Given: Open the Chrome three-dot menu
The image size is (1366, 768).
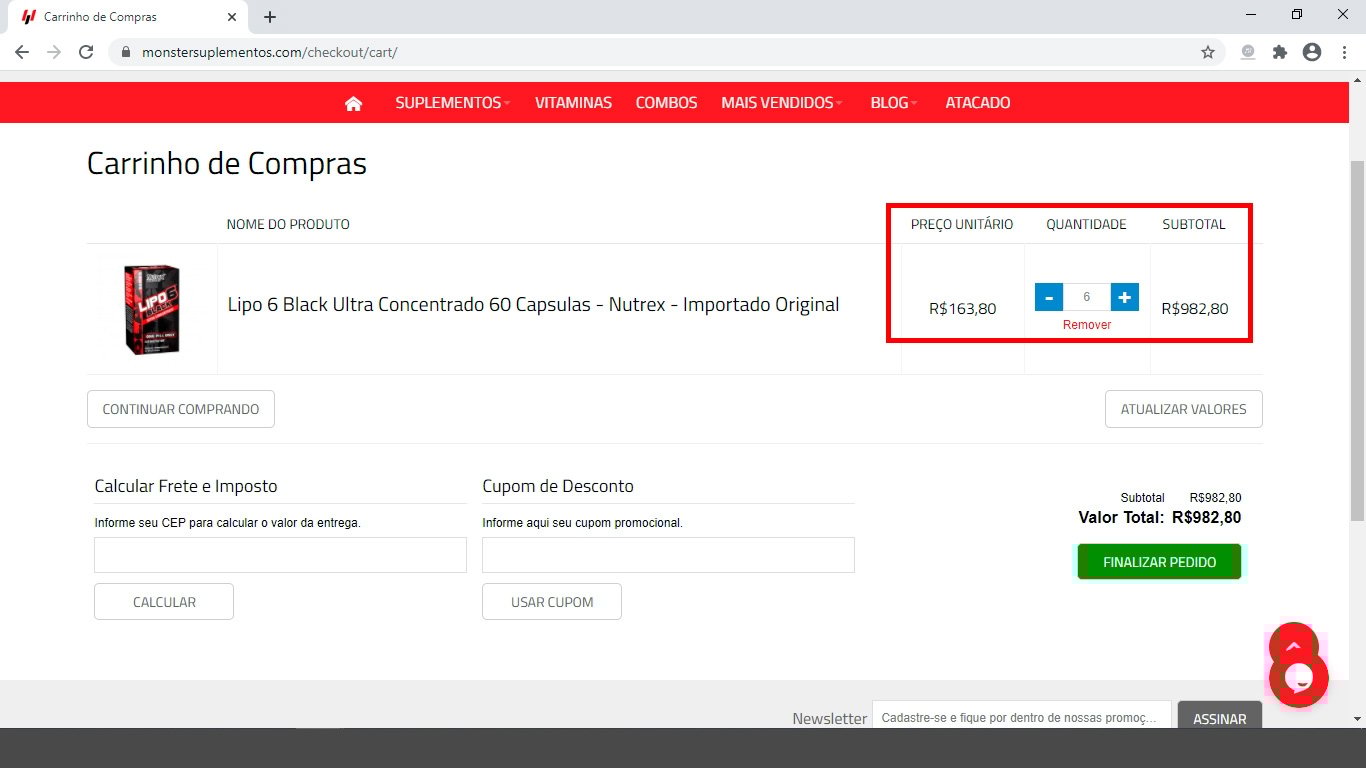Looking at the screenshot, I should point(1344,52).
